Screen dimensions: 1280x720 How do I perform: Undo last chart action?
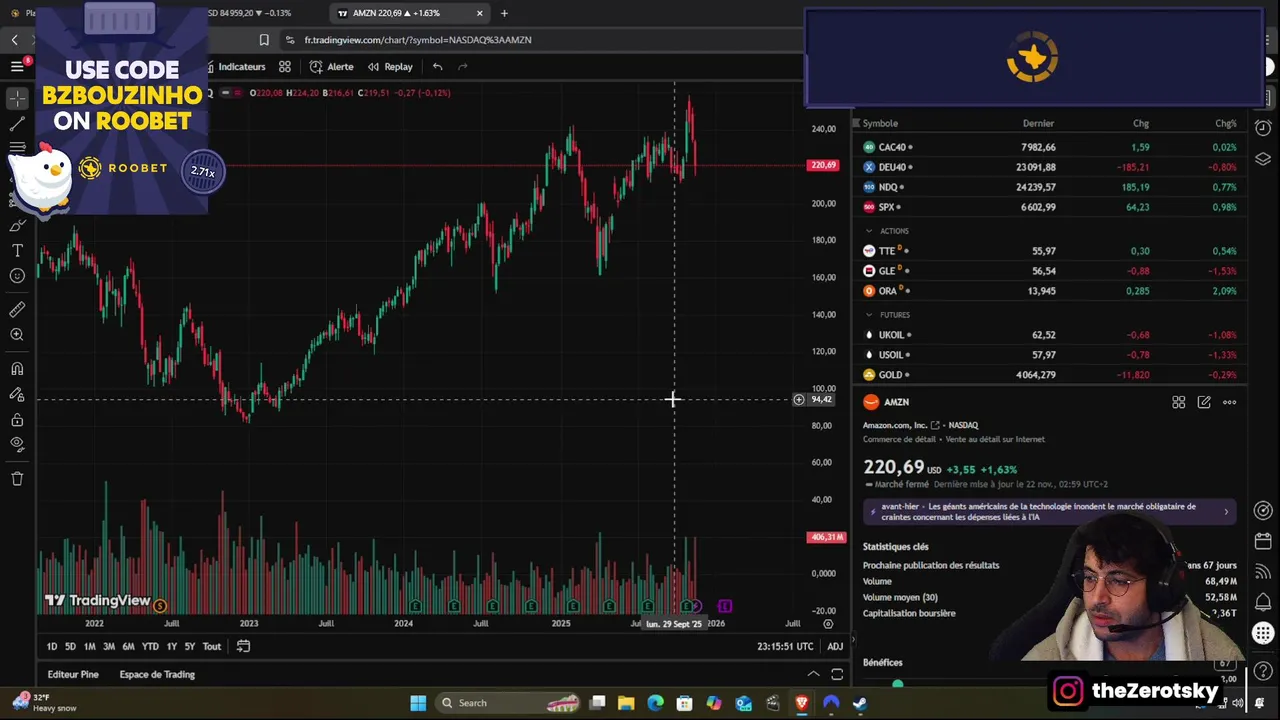[437, 67]
